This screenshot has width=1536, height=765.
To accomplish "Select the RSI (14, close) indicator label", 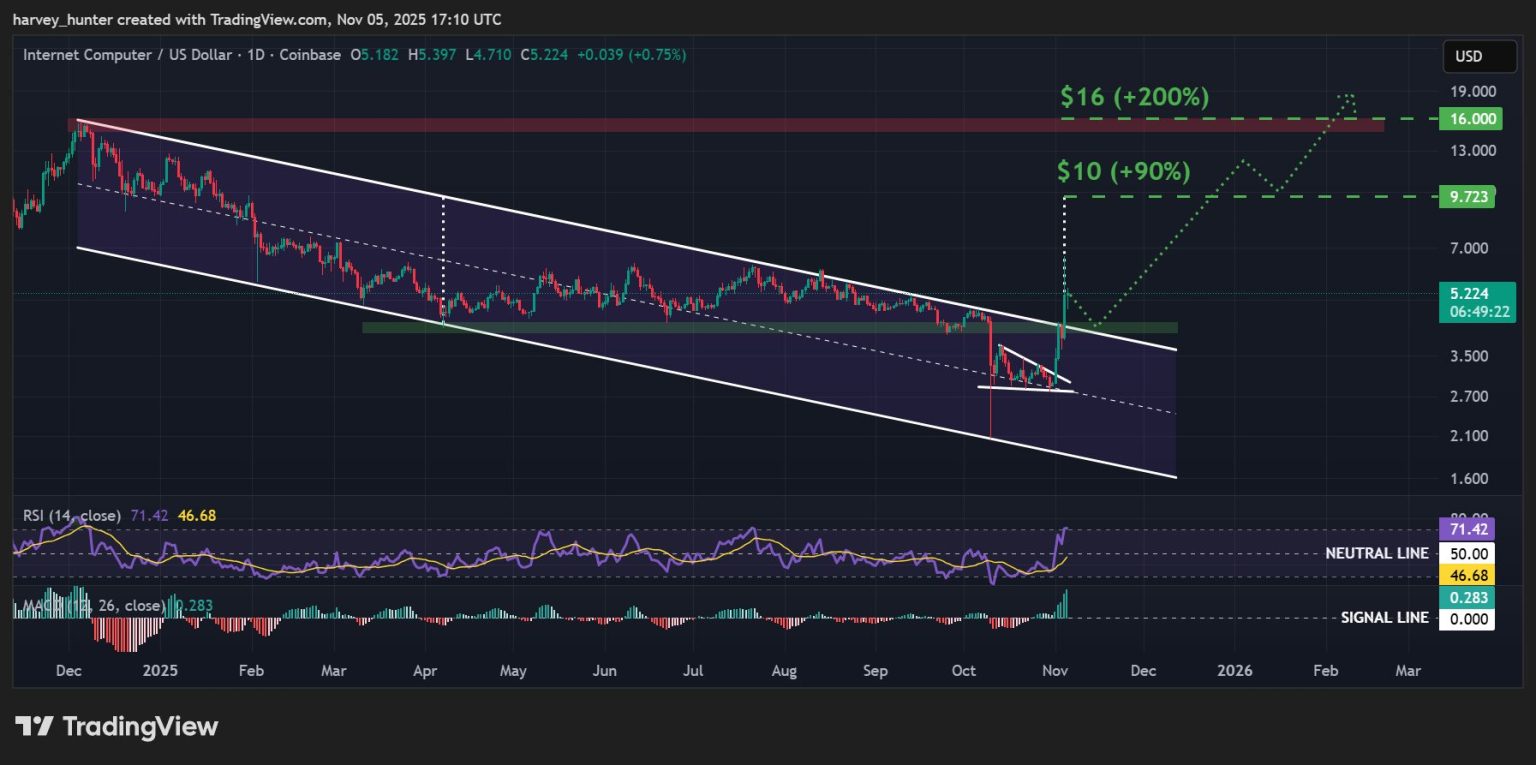I will click(72, 516).
